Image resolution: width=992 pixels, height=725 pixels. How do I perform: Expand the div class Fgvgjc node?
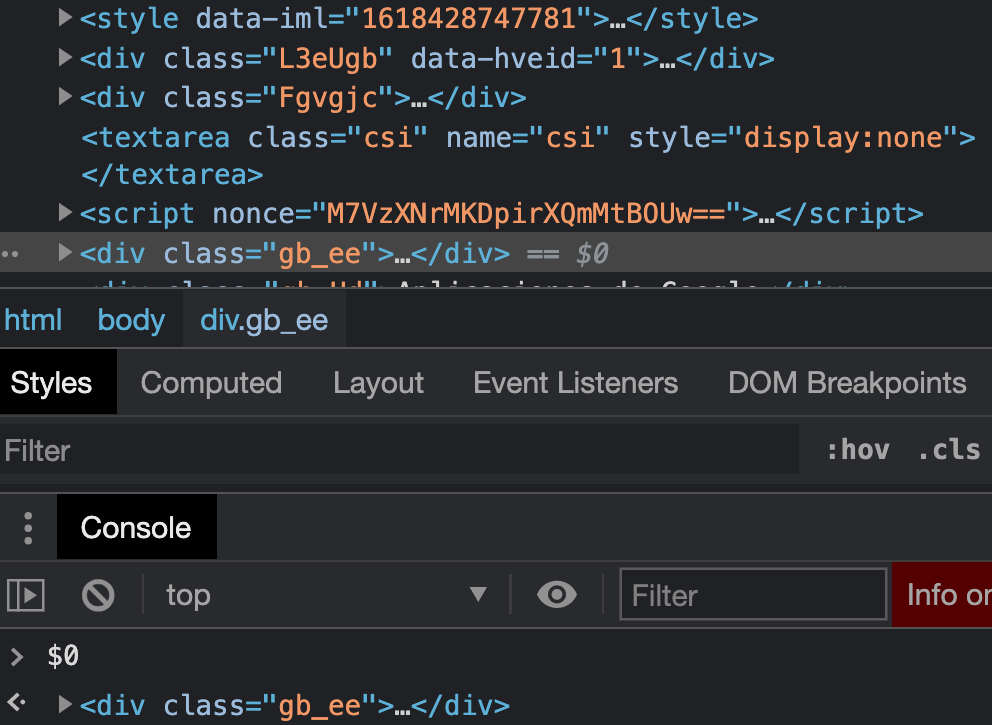[x=65, y=97]
